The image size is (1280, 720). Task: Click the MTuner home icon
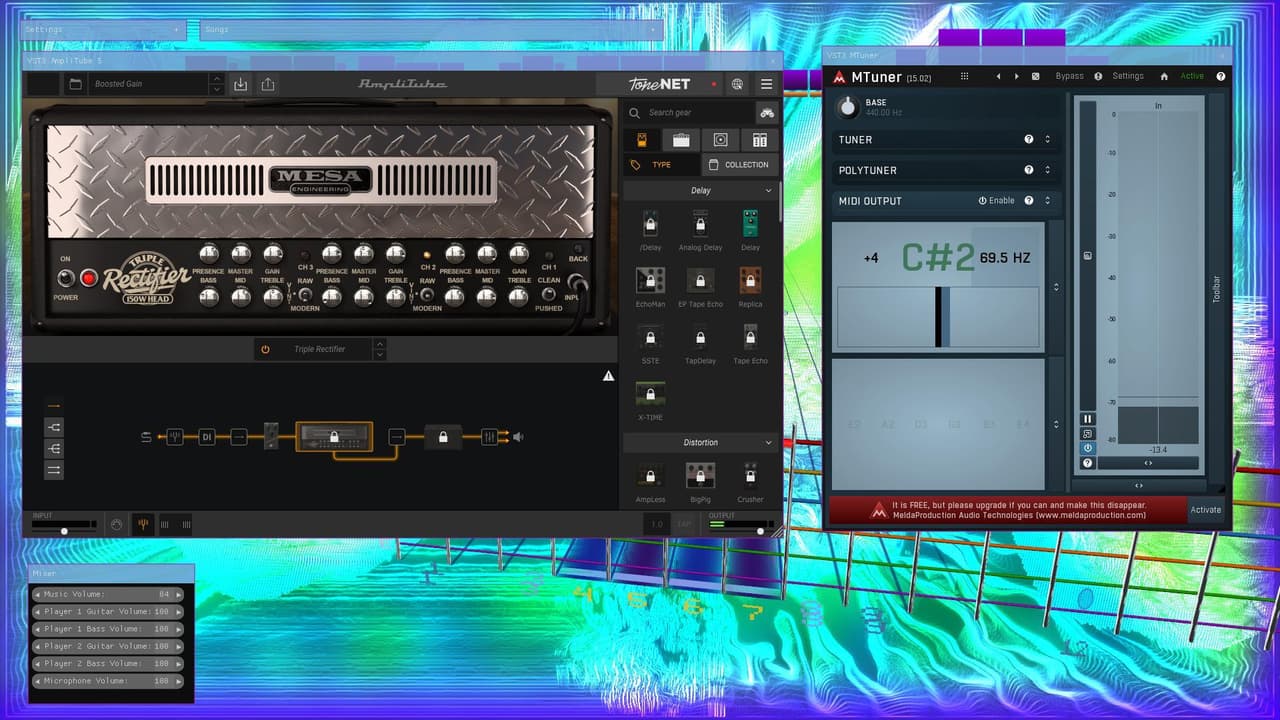(x=1164, y=76)
